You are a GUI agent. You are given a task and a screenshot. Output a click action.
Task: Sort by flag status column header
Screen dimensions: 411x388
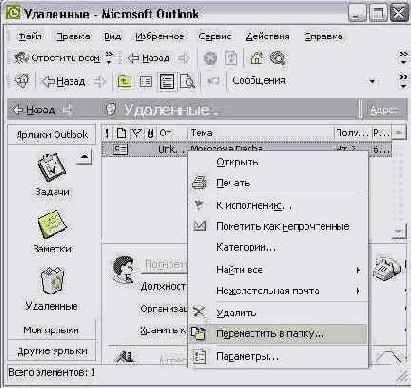coord(137,133)
